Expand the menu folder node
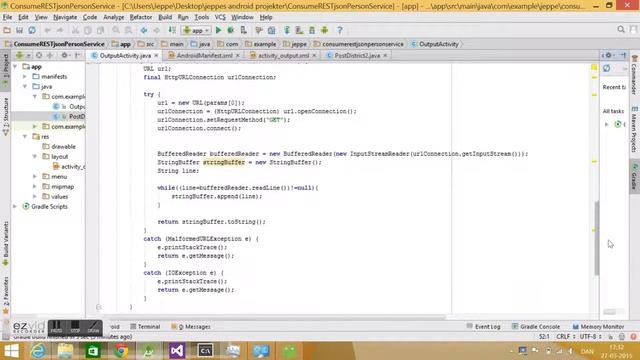640x360 pixels. 35,176
